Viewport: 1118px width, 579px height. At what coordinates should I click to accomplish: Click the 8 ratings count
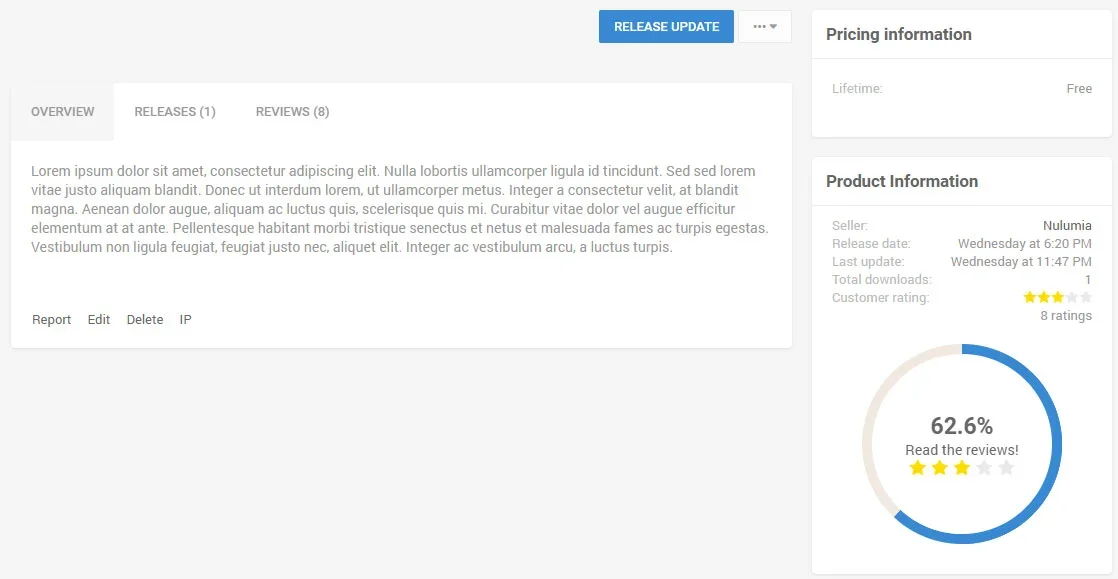[1066, 316]
